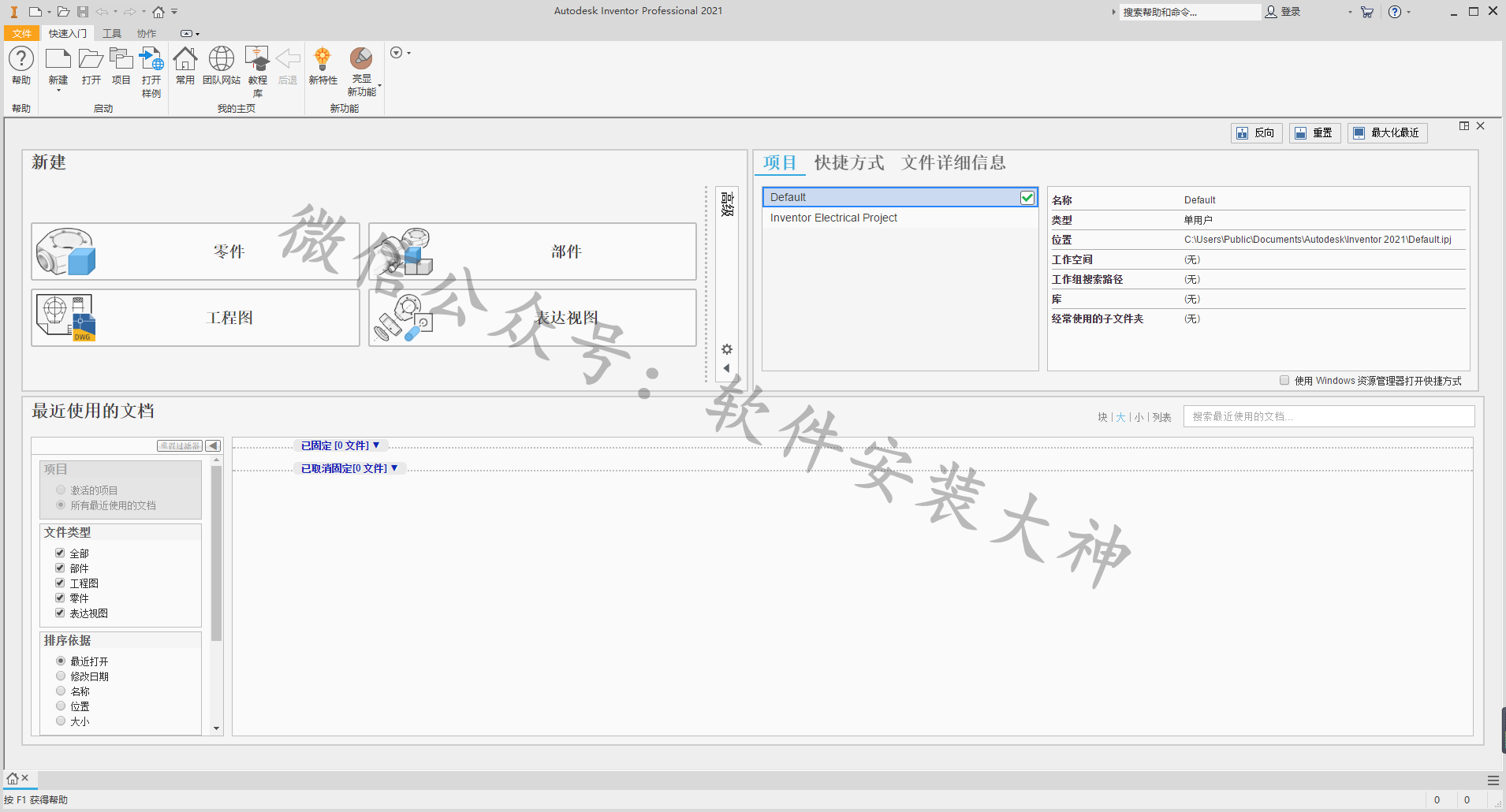Collapse the 新建 advanced panel arrow

tap(727, 368)
